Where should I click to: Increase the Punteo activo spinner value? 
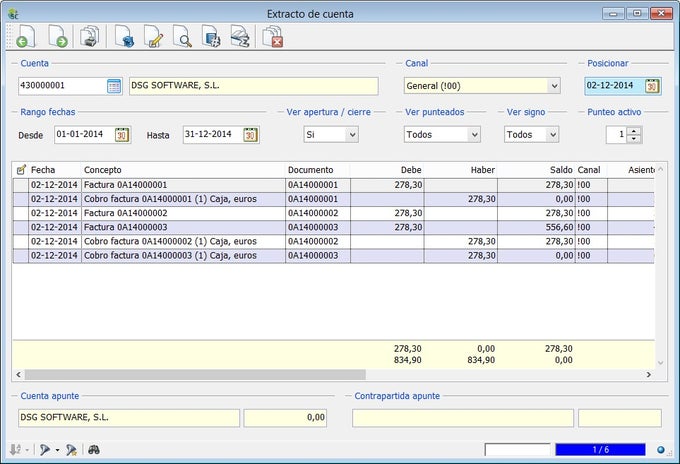click(x=635, y=130)
